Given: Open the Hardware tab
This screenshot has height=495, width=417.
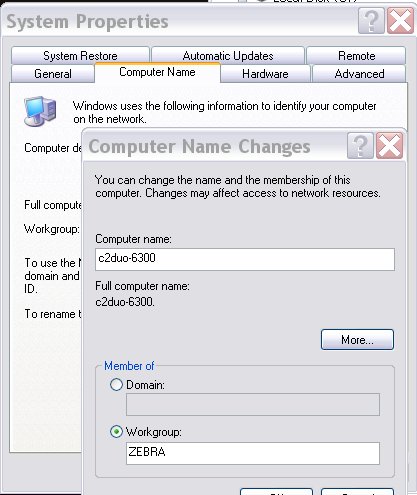Looking at the screenshot, I should coord(265,74).
